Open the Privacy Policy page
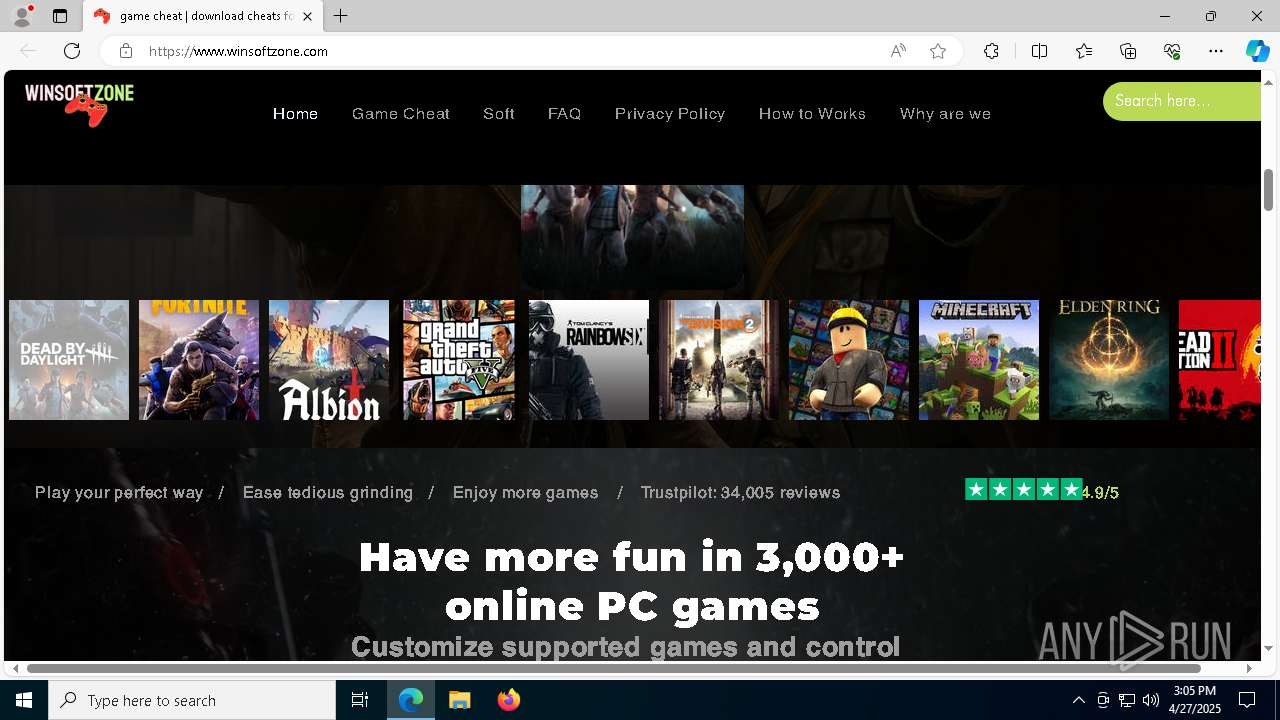The height and width of the screenshot is (720, 1280). [x=670, y=114]
